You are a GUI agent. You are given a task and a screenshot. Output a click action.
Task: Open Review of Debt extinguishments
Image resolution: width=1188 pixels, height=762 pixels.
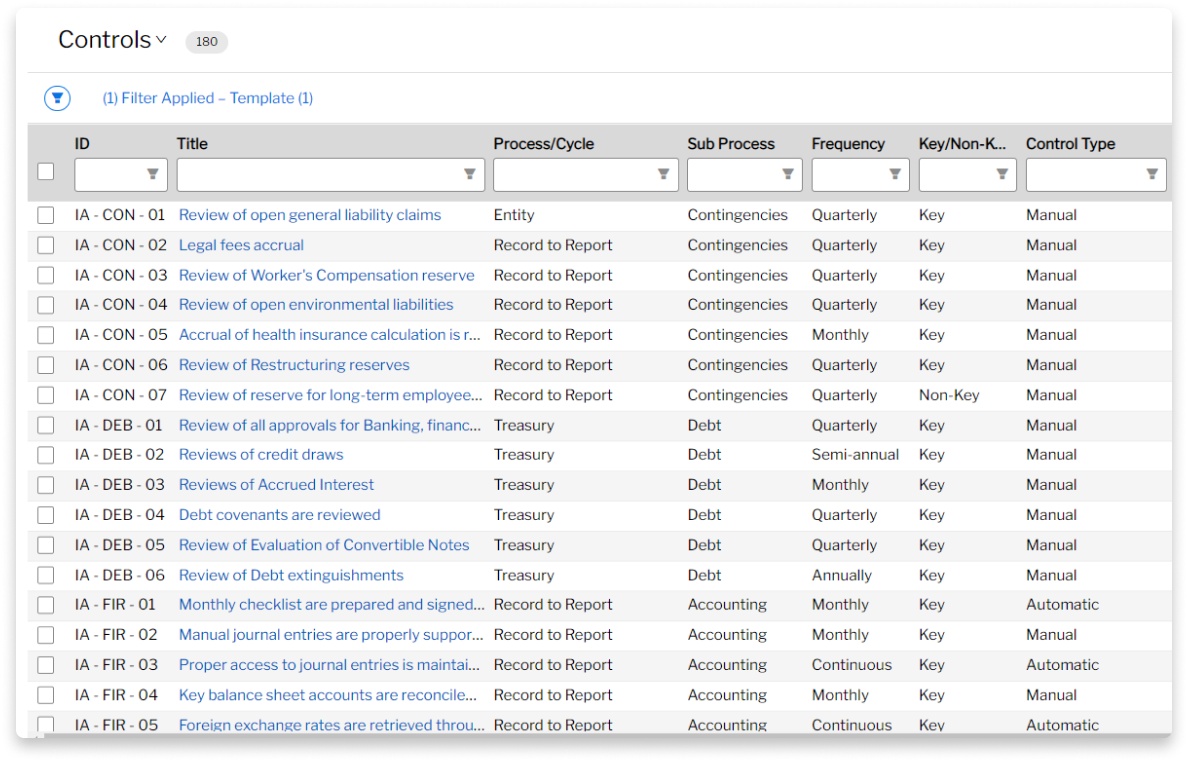291,576
